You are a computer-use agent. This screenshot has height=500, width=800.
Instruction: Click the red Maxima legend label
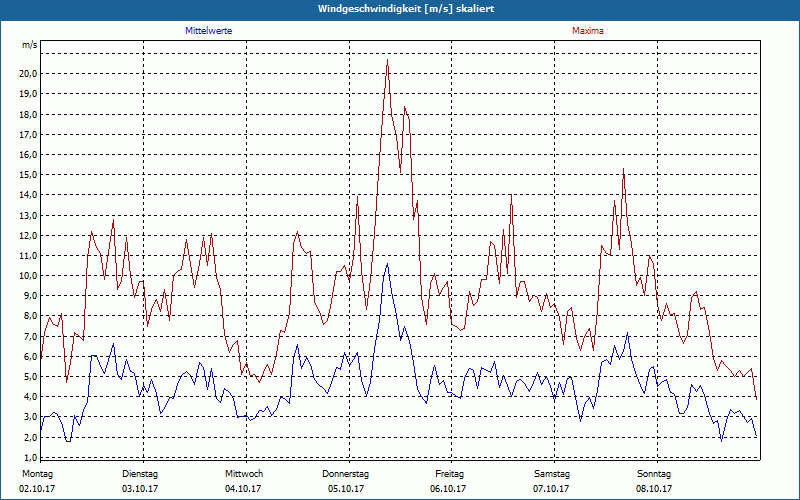point(588,31)
